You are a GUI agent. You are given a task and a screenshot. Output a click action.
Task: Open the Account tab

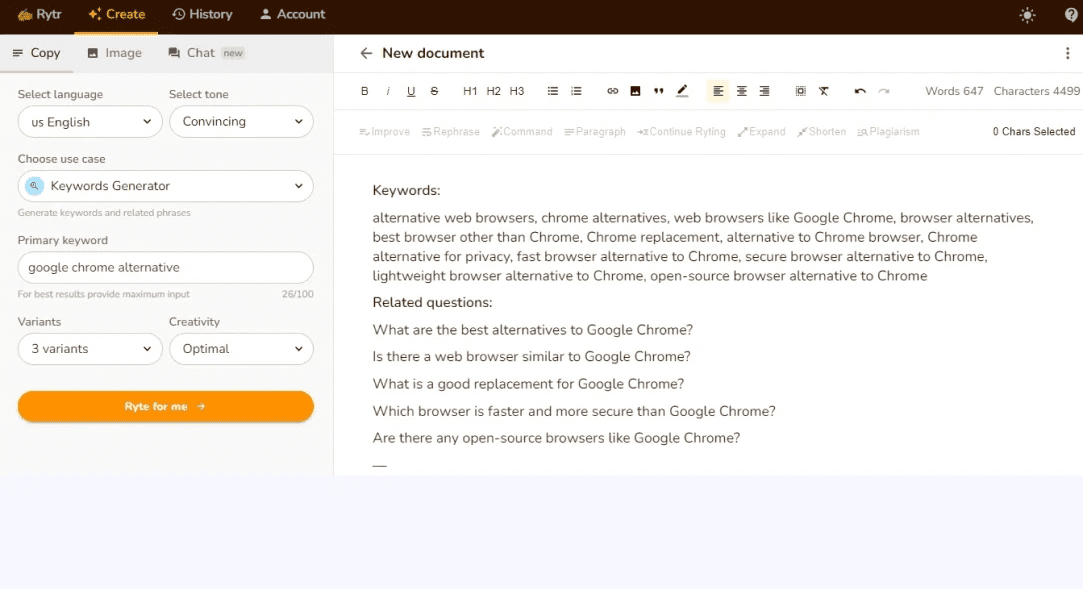point(292,15)
